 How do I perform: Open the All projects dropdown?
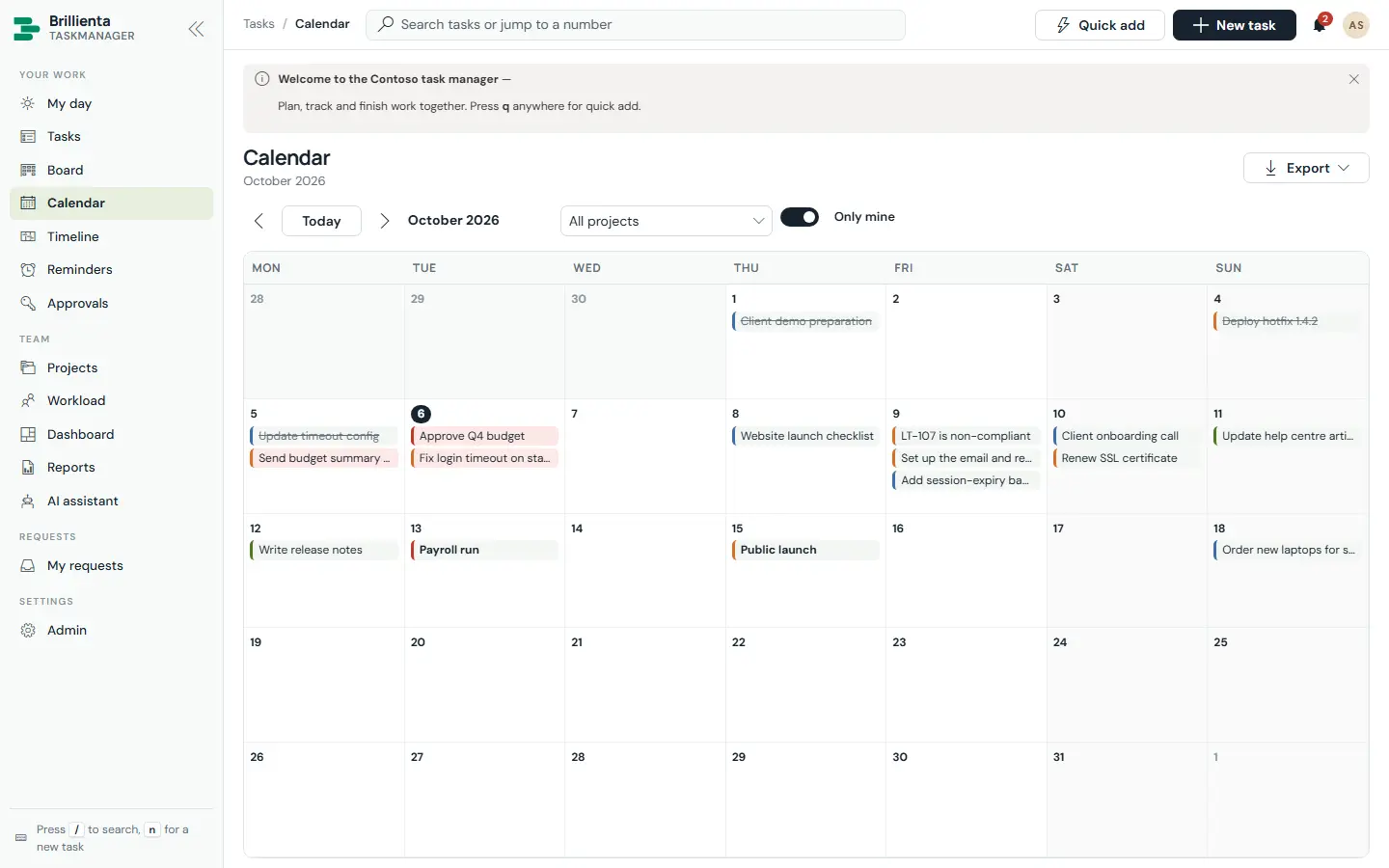point(667,221)
